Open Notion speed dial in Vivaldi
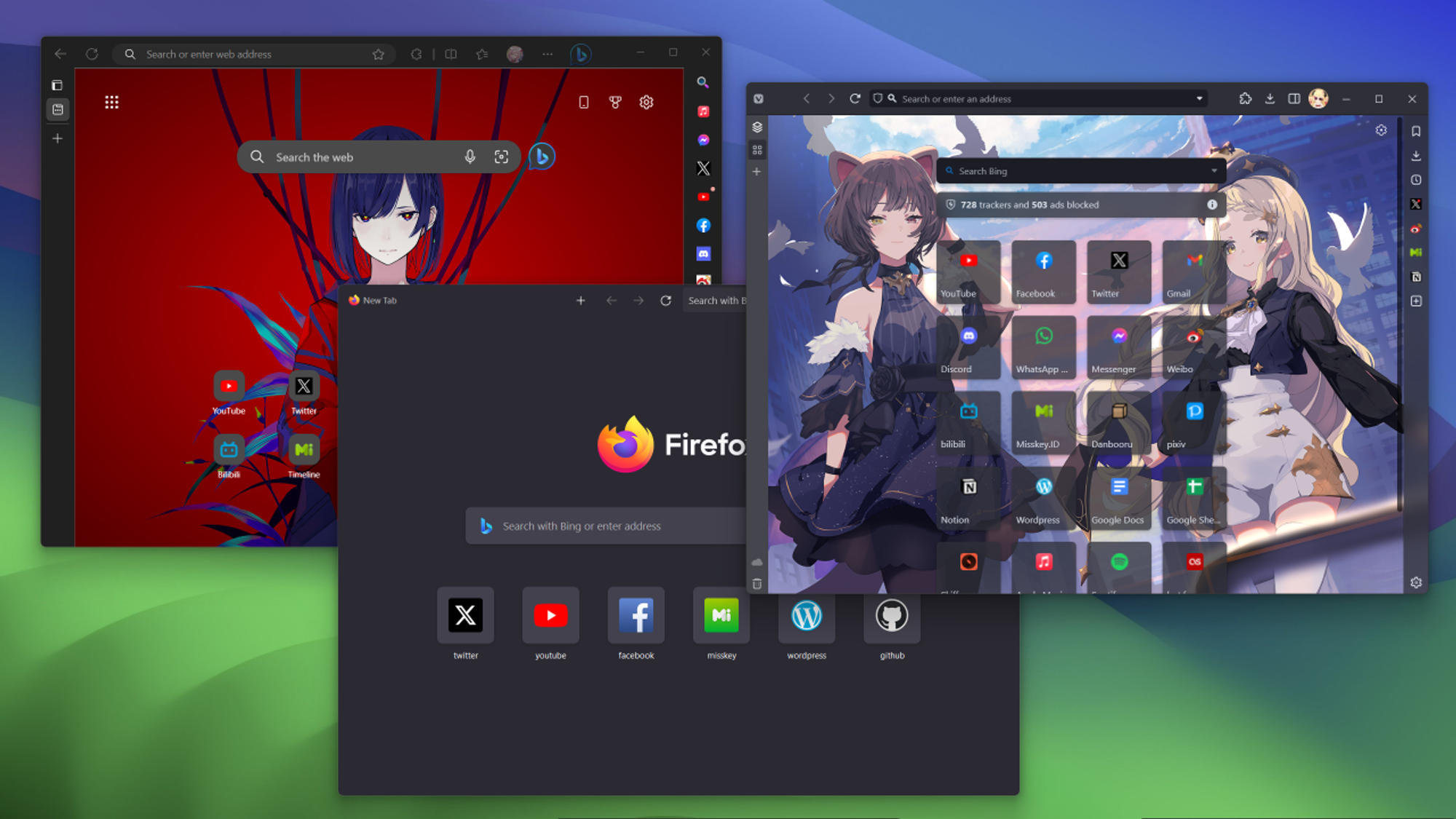1456x819 pixels. (968, 499)
